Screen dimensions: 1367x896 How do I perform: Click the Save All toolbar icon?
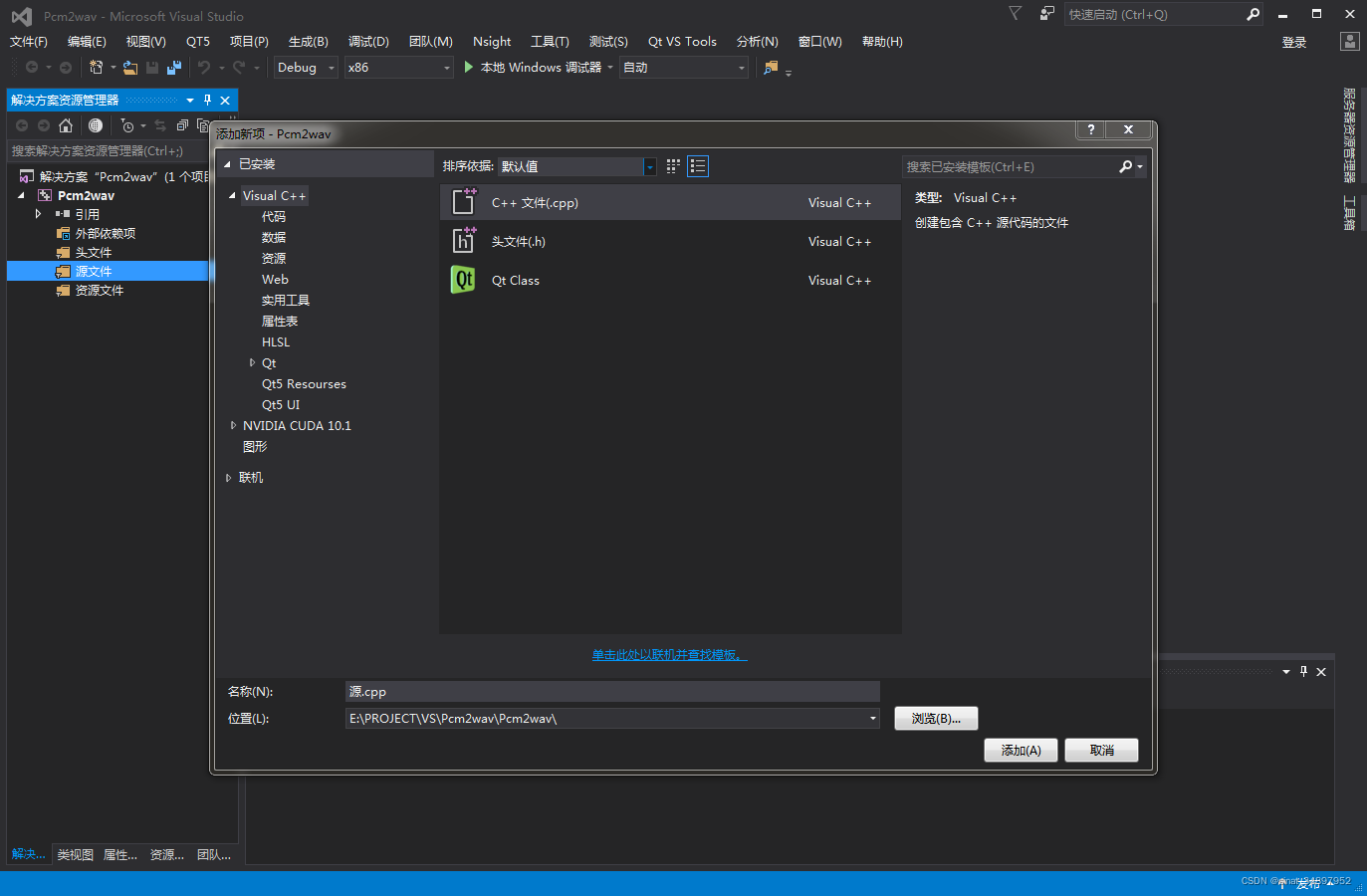click(174, 68)
